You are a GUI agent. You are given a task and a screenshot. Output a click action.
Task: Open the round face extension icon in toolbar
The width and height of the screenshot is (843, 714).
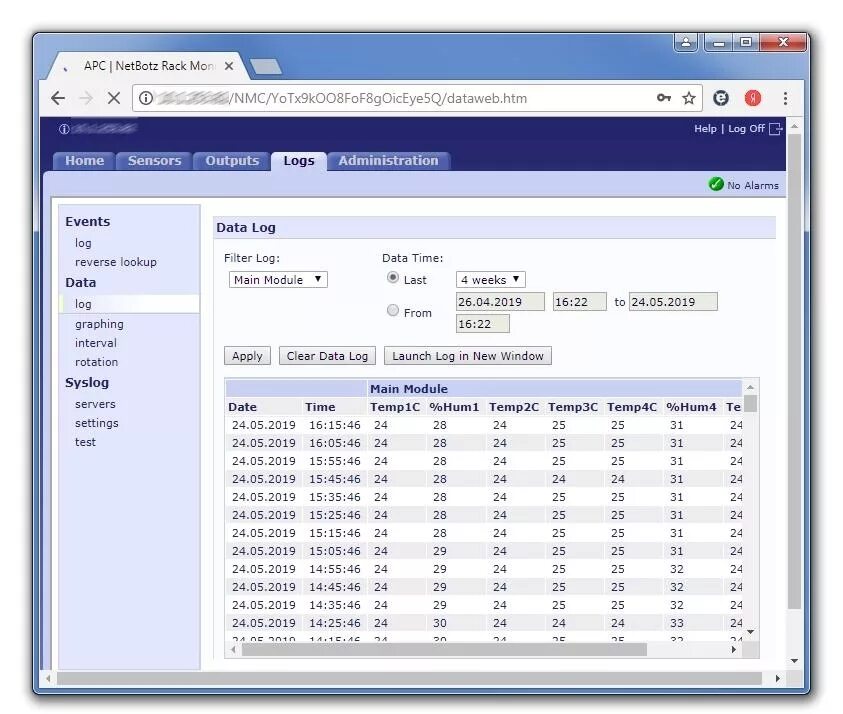coord(721,98)
